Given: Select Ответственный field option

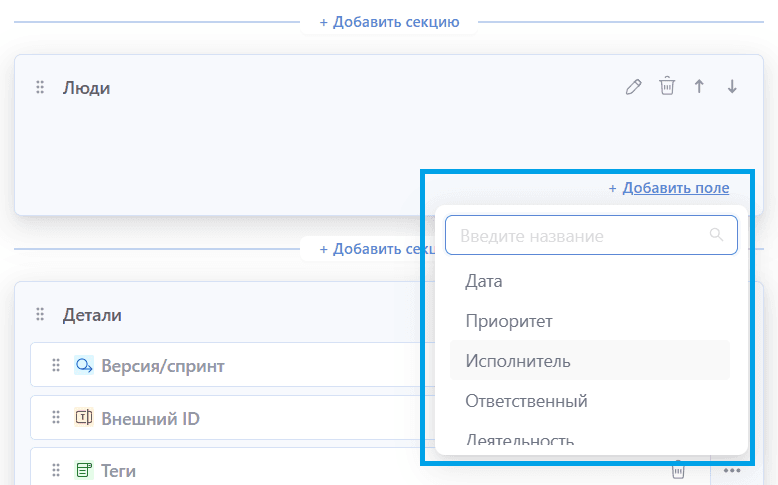Looking at the screenshot, I should [526, 401].
